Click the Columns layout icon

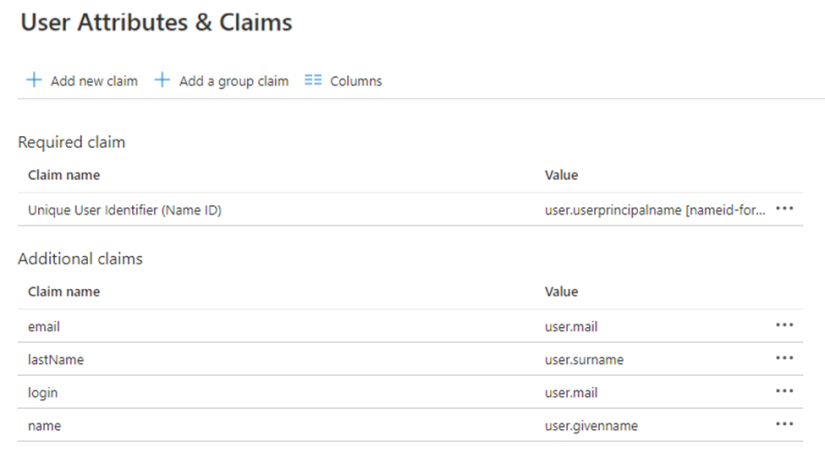(x=312, y=81)
